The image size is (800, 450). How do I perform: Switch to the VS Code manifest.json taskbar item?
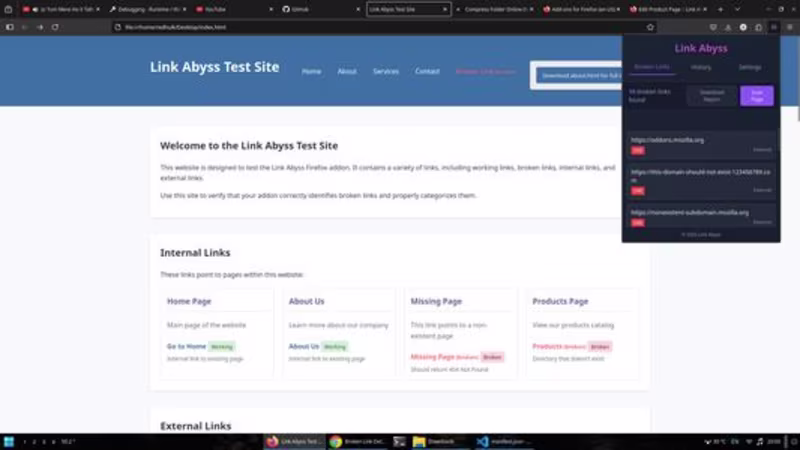(x=504, y=441)
